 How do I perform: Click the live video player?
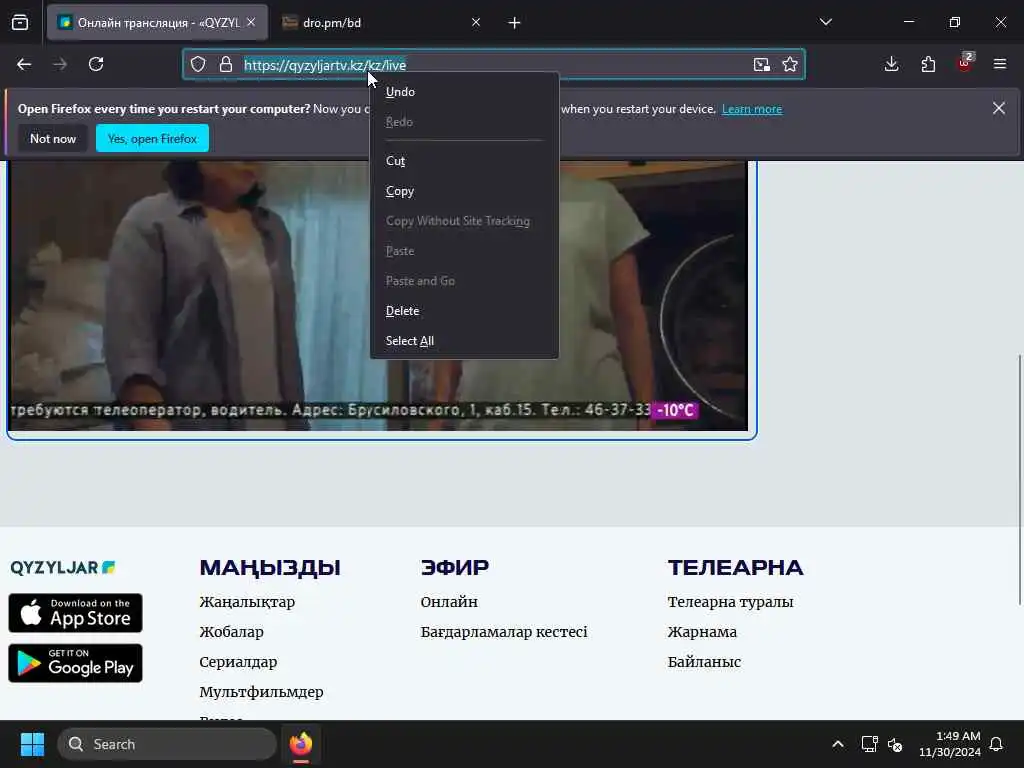pos(379,296)
